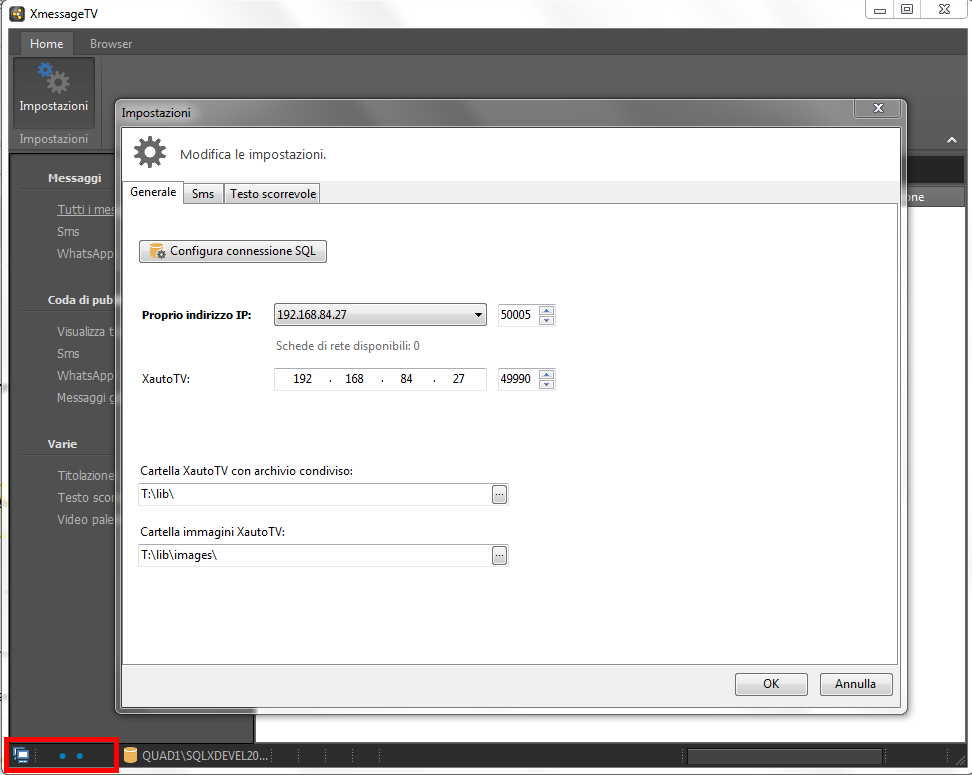The height and width of the screenshot is (775, 972).
Task: Click the large gear icon in dialog header
Action: [150, 153]
